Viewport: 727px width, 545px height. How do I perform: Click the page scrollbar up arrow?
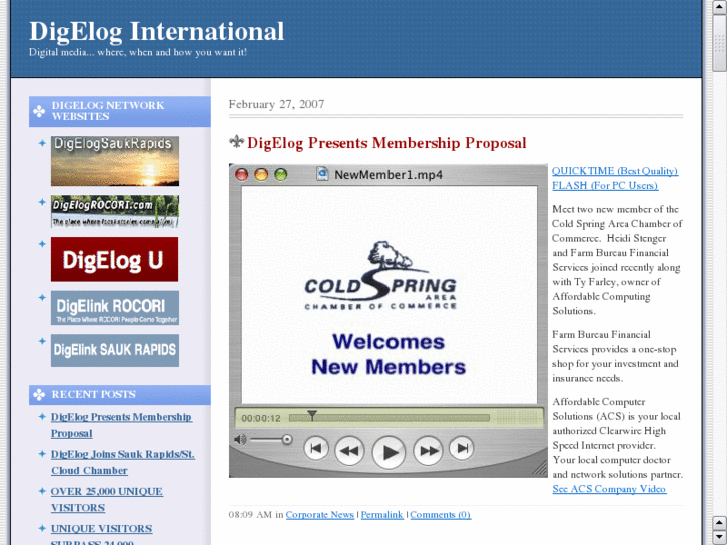(x=719, y=6)
